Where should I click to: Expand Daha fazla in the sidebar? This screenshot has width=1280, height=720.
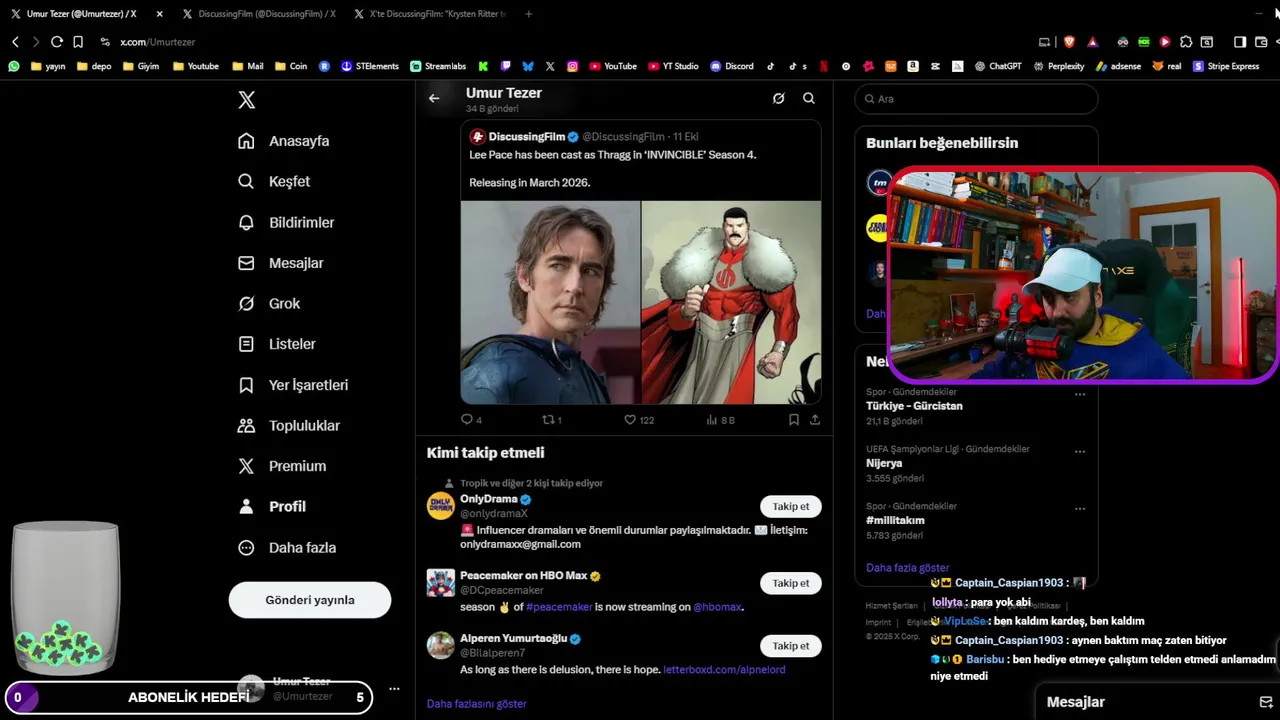(287, 547)
